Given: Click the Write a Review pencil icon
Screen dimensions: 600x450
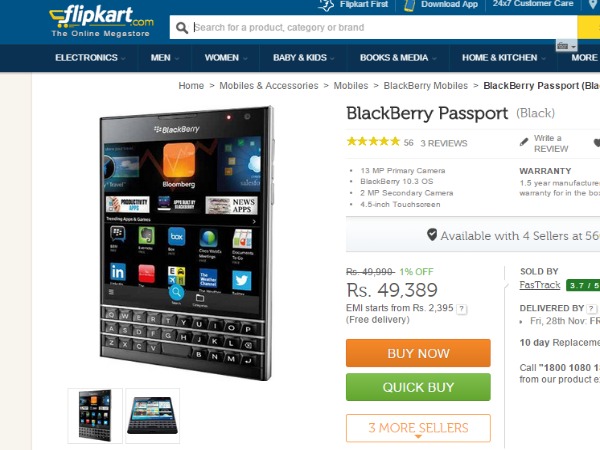Looking at the screenshot, I should 524,142.
